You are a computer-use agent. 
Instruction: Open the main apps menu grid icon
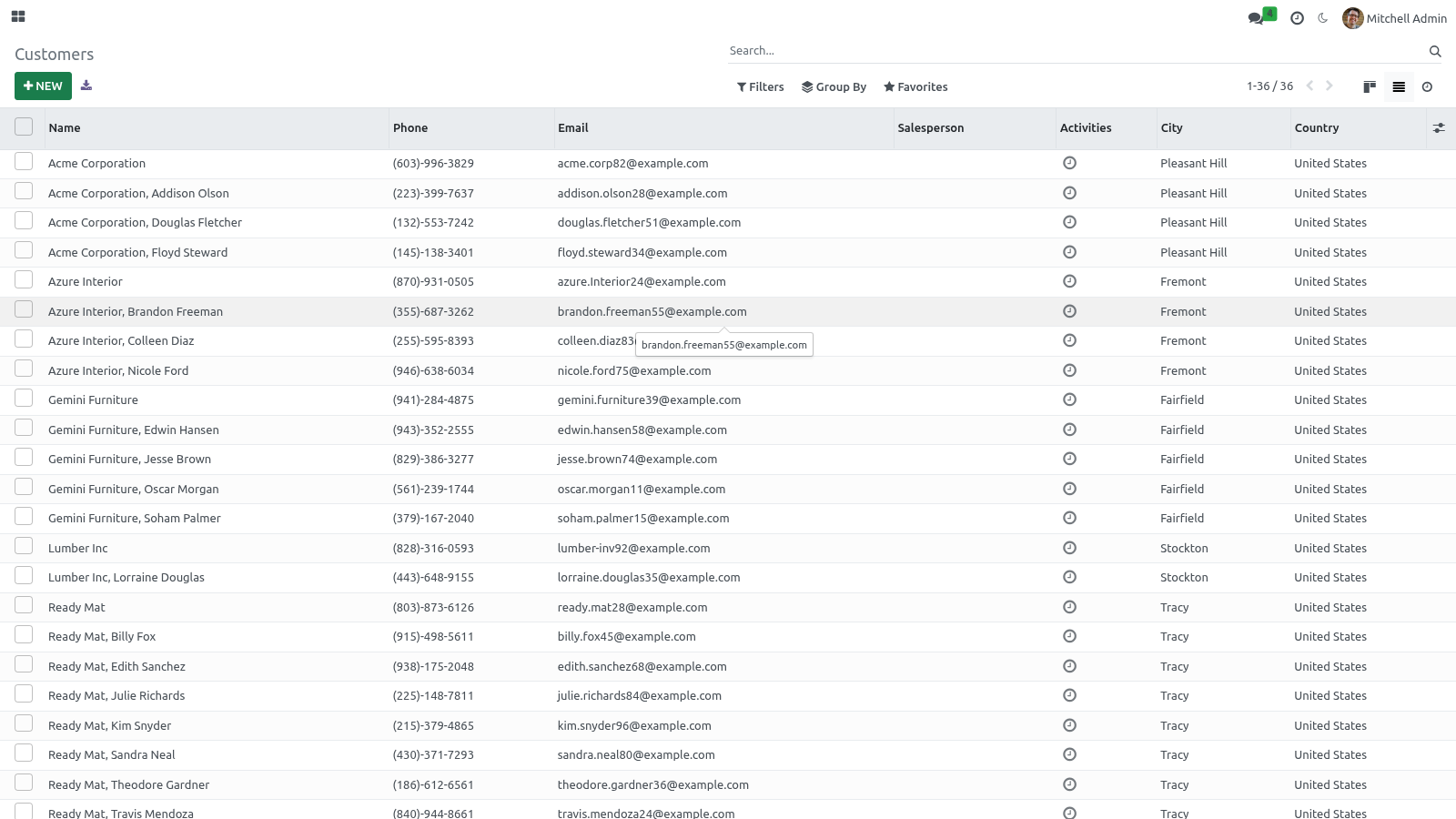pyautogui.click(x=18, y=16)
